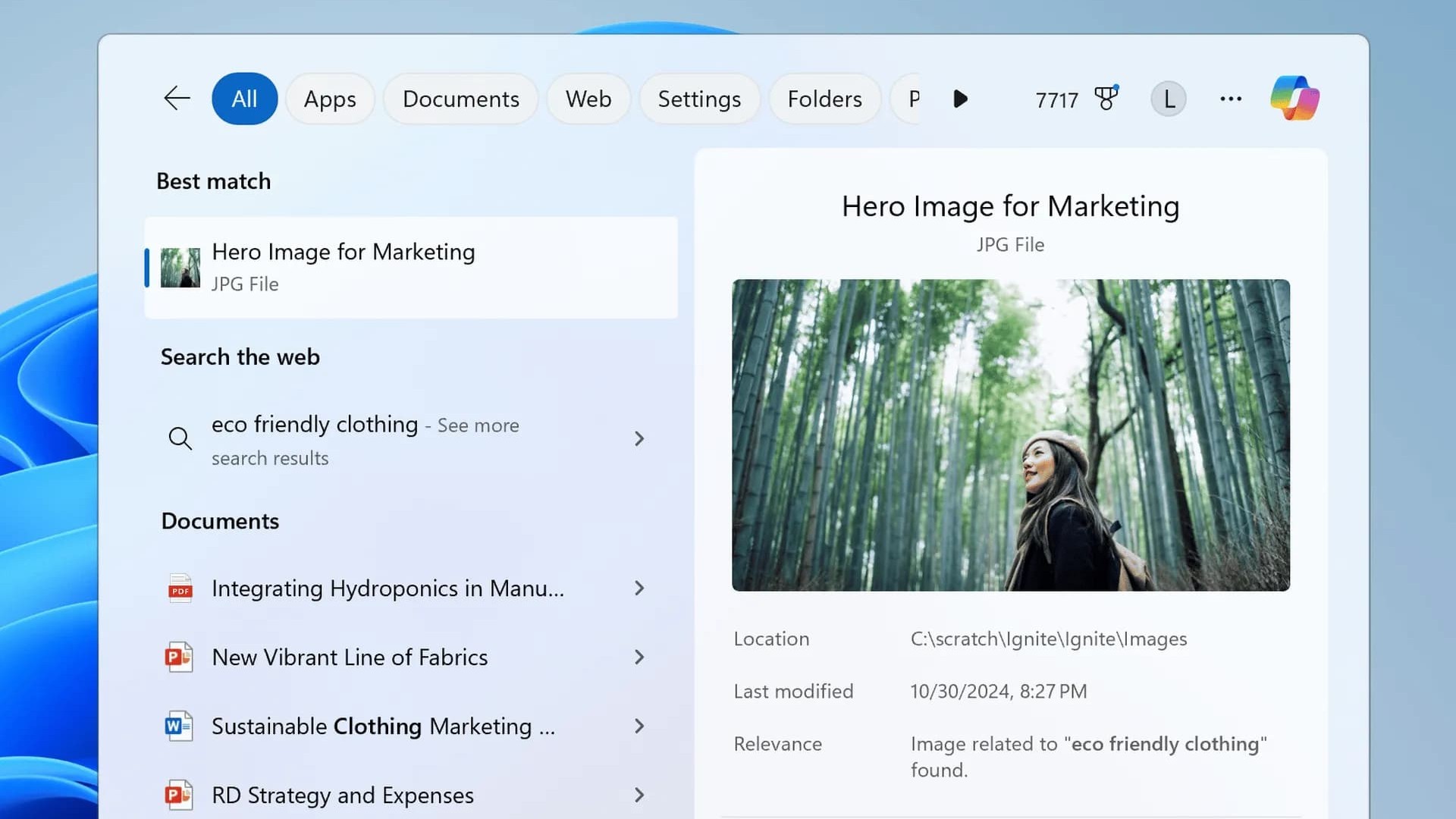Click the last modified date 10/30/2024
This screenshot has width=1456, height=819.
[999, 692]
